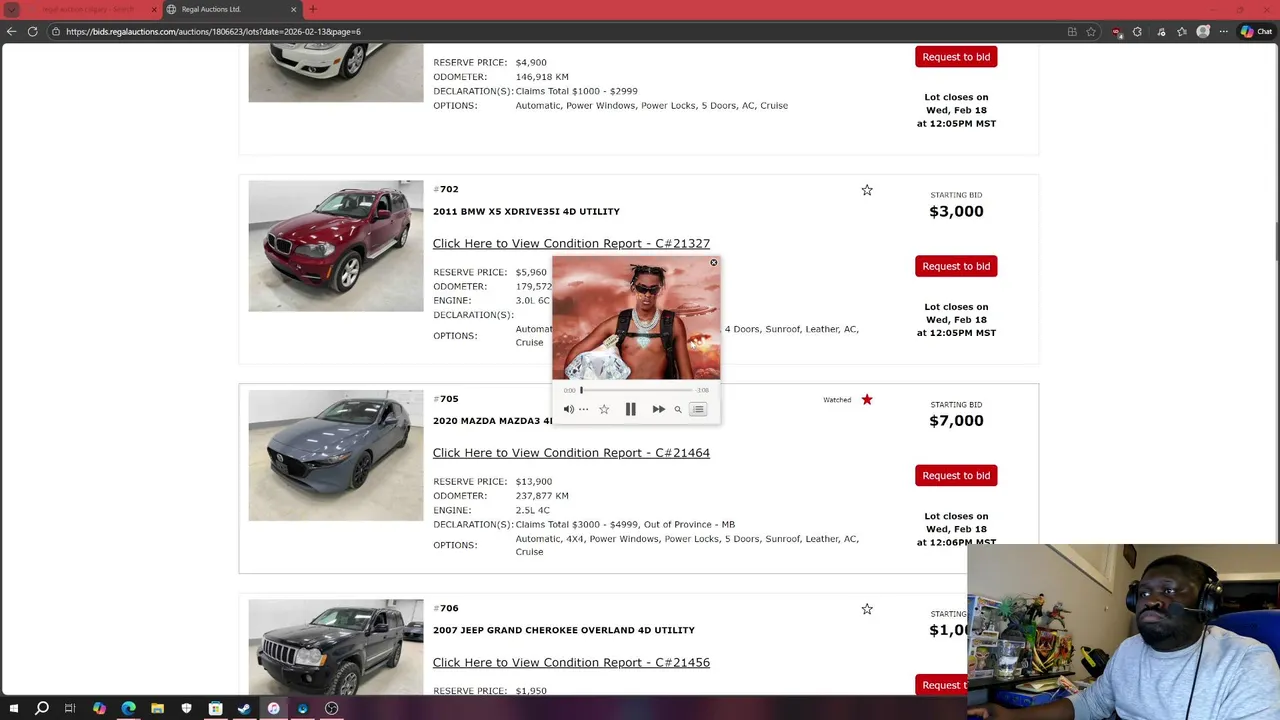The width and height of the screenshot is (1280, 720).
Task: Open the browser extensions icon
Action: click(x=1137, y=31)
